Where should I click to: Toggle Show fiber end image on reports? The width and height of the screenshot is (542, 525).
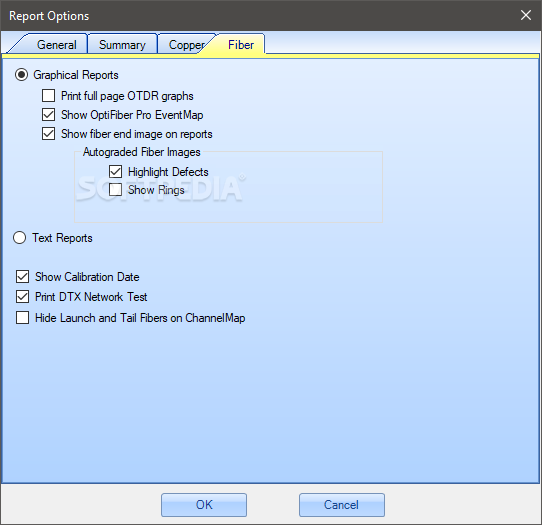click(48, 133)
